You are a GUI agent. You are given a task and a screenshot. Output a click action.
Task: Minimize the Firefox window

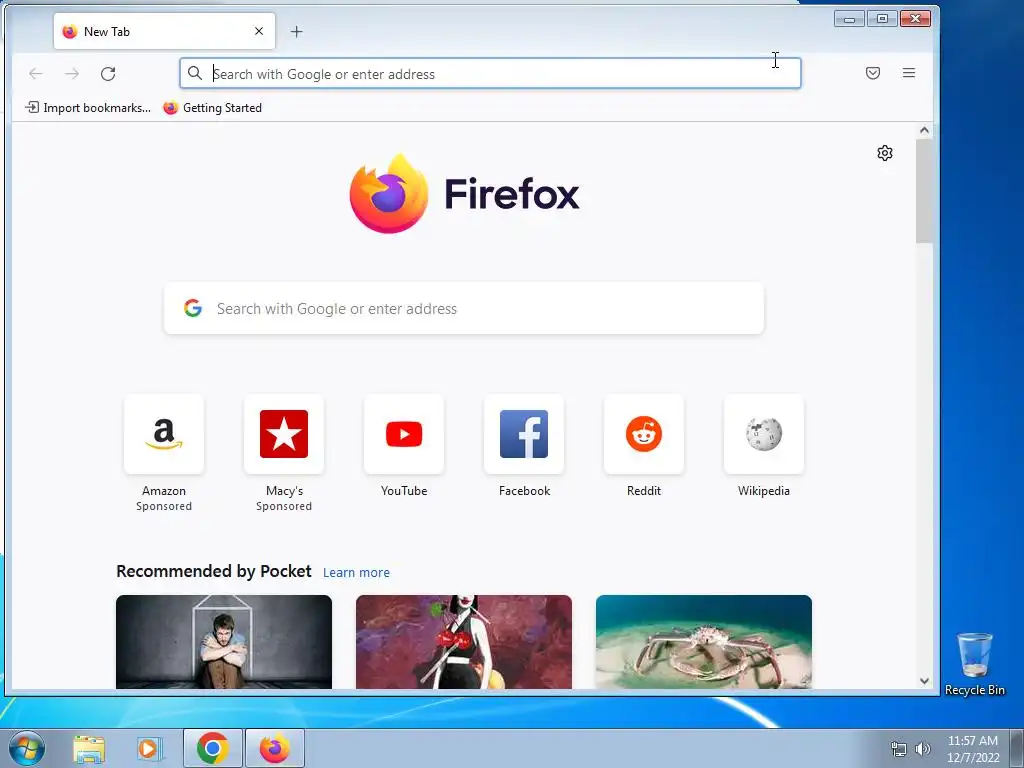(x=849, y=18)
